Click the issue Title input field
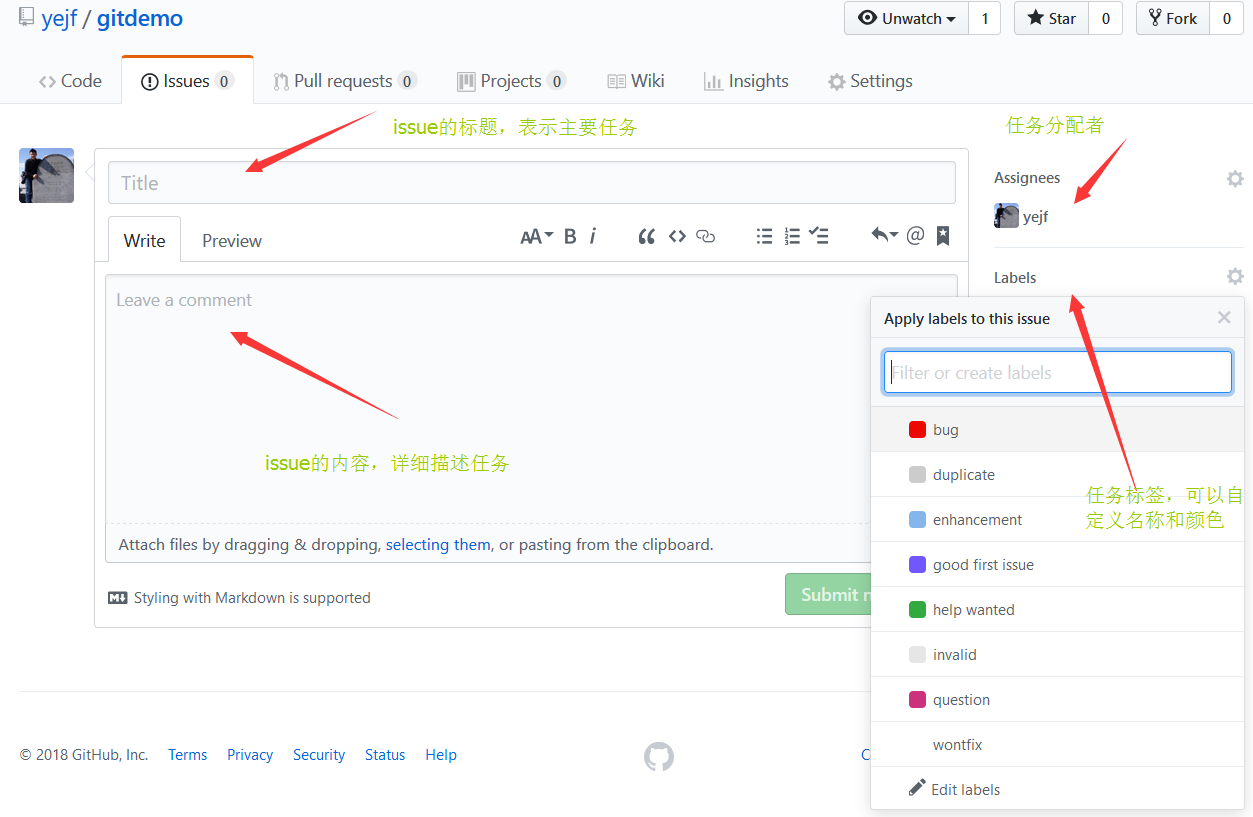The width and height of the screenshot is (1253, 817). [x=532, y=183]
